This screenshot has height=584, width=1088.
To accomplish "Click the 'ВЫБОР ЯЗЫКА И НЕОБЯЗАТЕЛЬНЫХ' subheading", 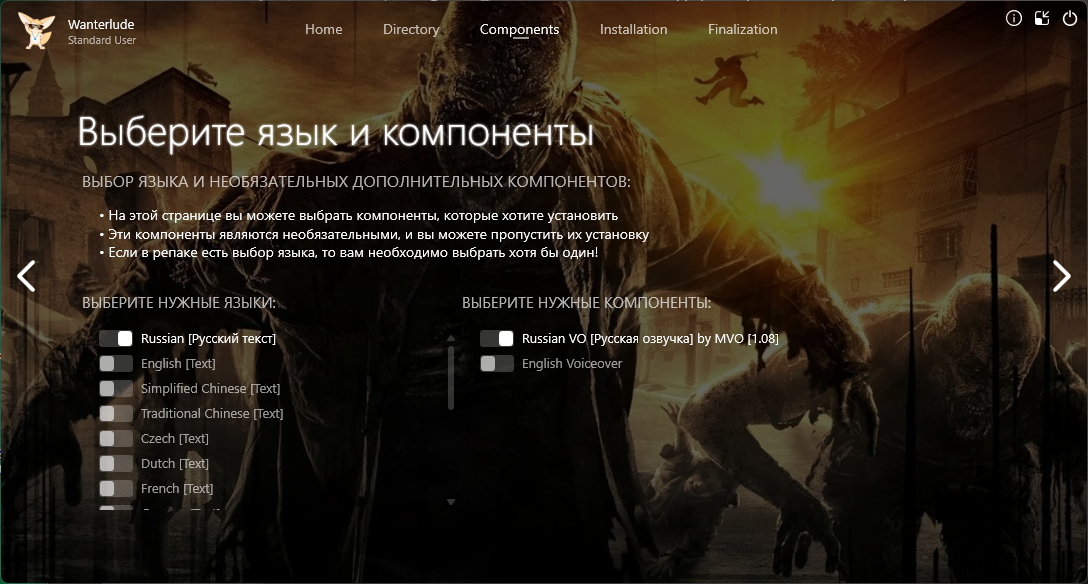I will click(357, 182).
